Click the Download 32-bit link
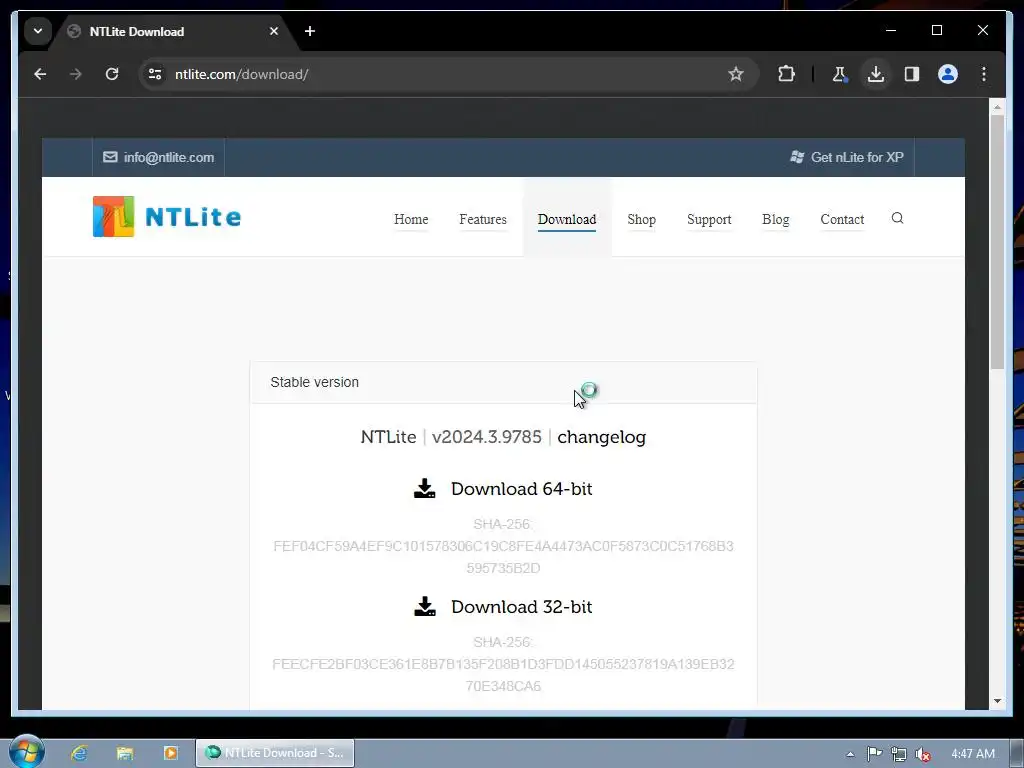 click(x=521, y=607)
